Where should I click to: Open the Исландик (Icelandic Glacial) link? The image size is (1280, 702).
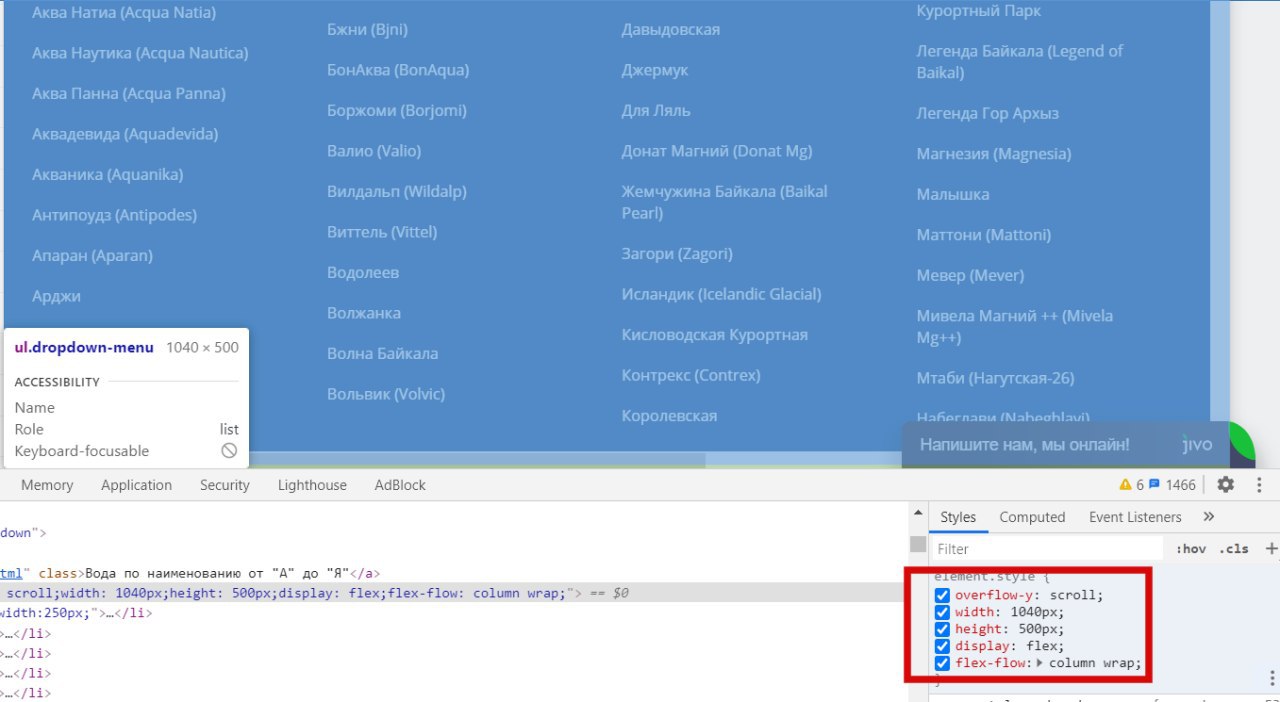(721, 294)
